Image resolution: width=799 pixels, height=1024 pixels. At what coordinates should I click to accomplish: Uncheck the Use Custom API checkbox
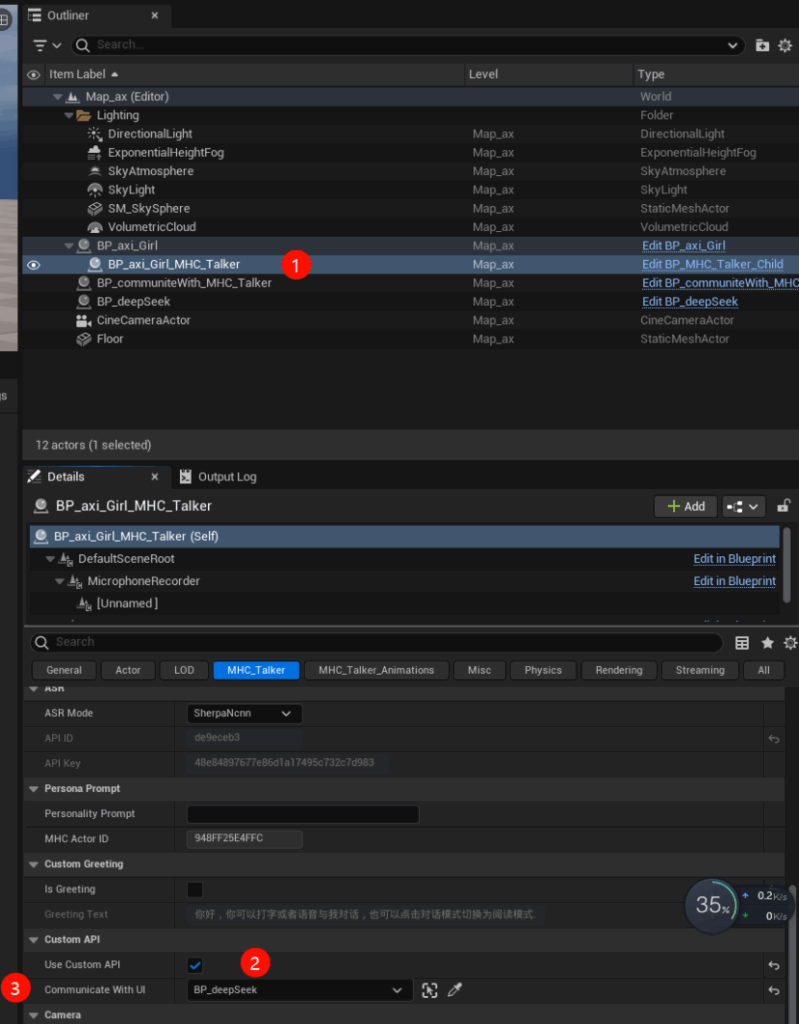(195, 965)
